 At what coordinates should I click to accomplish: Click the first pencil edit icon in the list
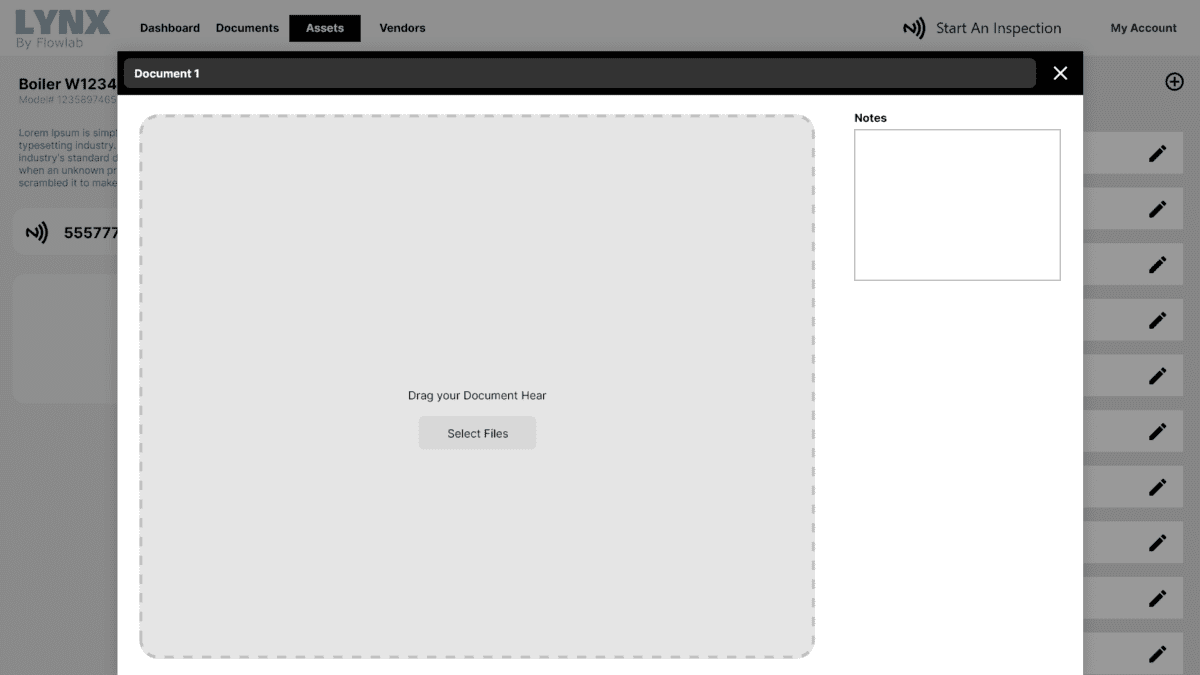coord(1157,153)
